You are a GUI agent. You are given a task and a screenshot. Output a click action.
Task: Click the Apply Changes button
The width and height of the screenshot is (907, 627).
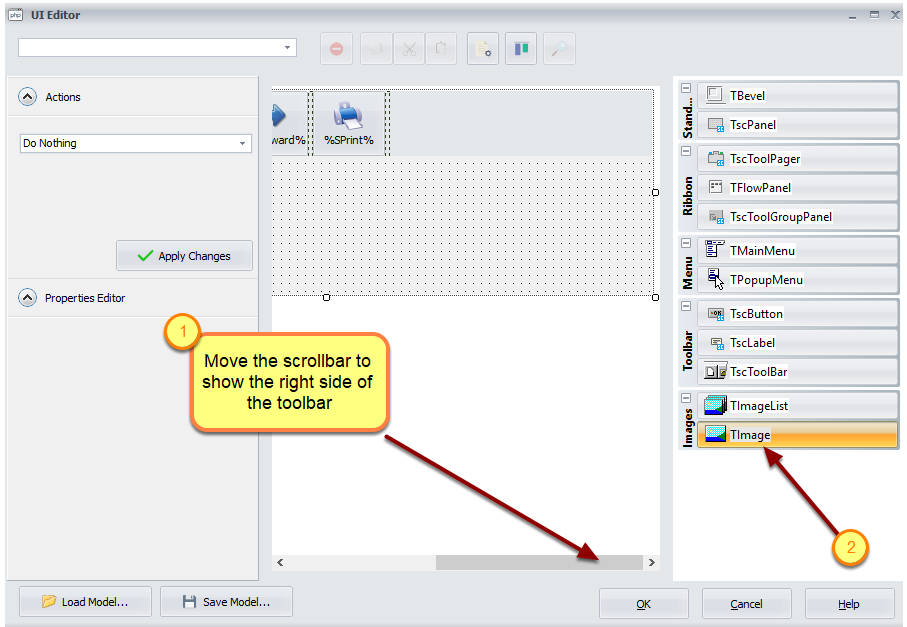pos(184,256)
